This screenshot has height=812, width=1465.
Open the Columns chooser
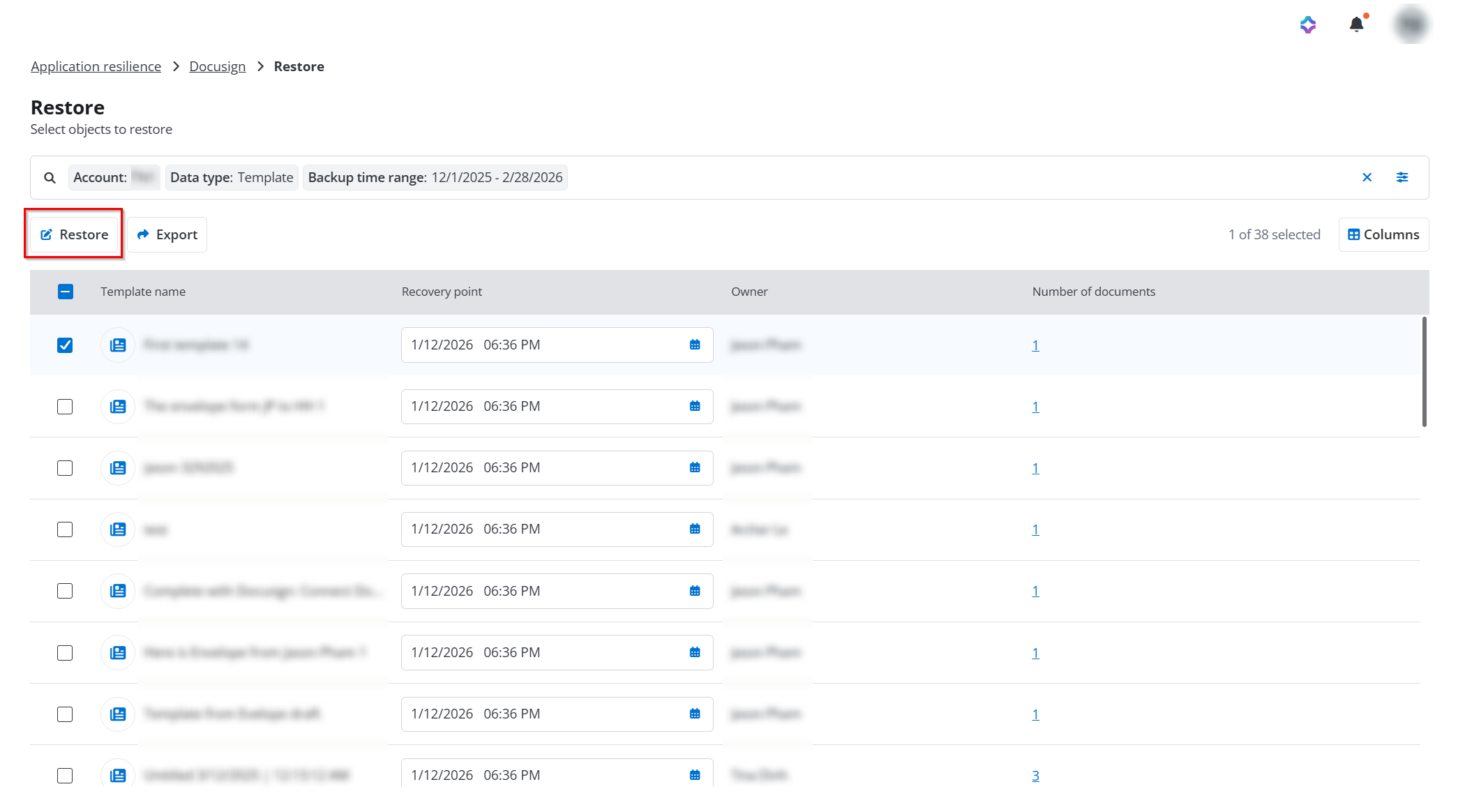1383,234
